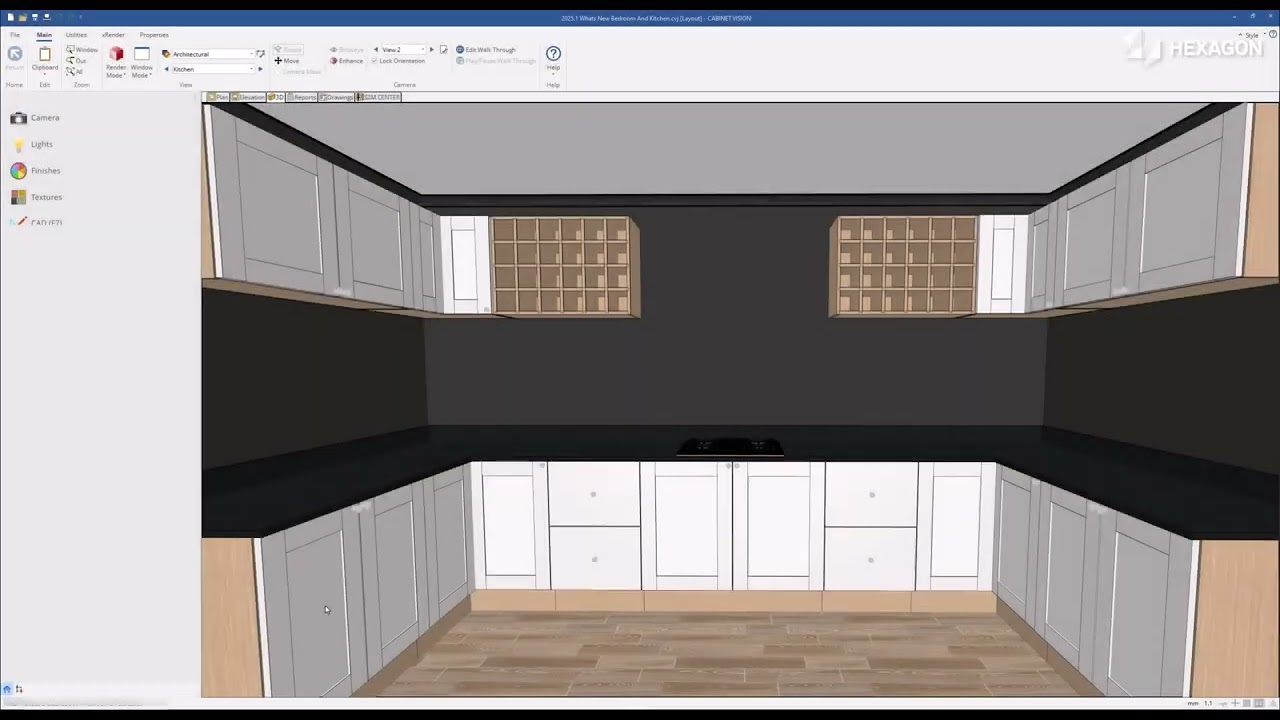Open the View 2 camera dropdown
This screenshot has width=1280, height=720.
pyautogui.click(x=403, y=49)
